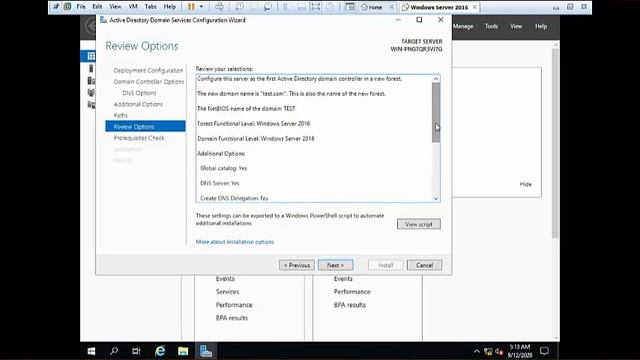Go to Paths step

click(x=120, y=116)
